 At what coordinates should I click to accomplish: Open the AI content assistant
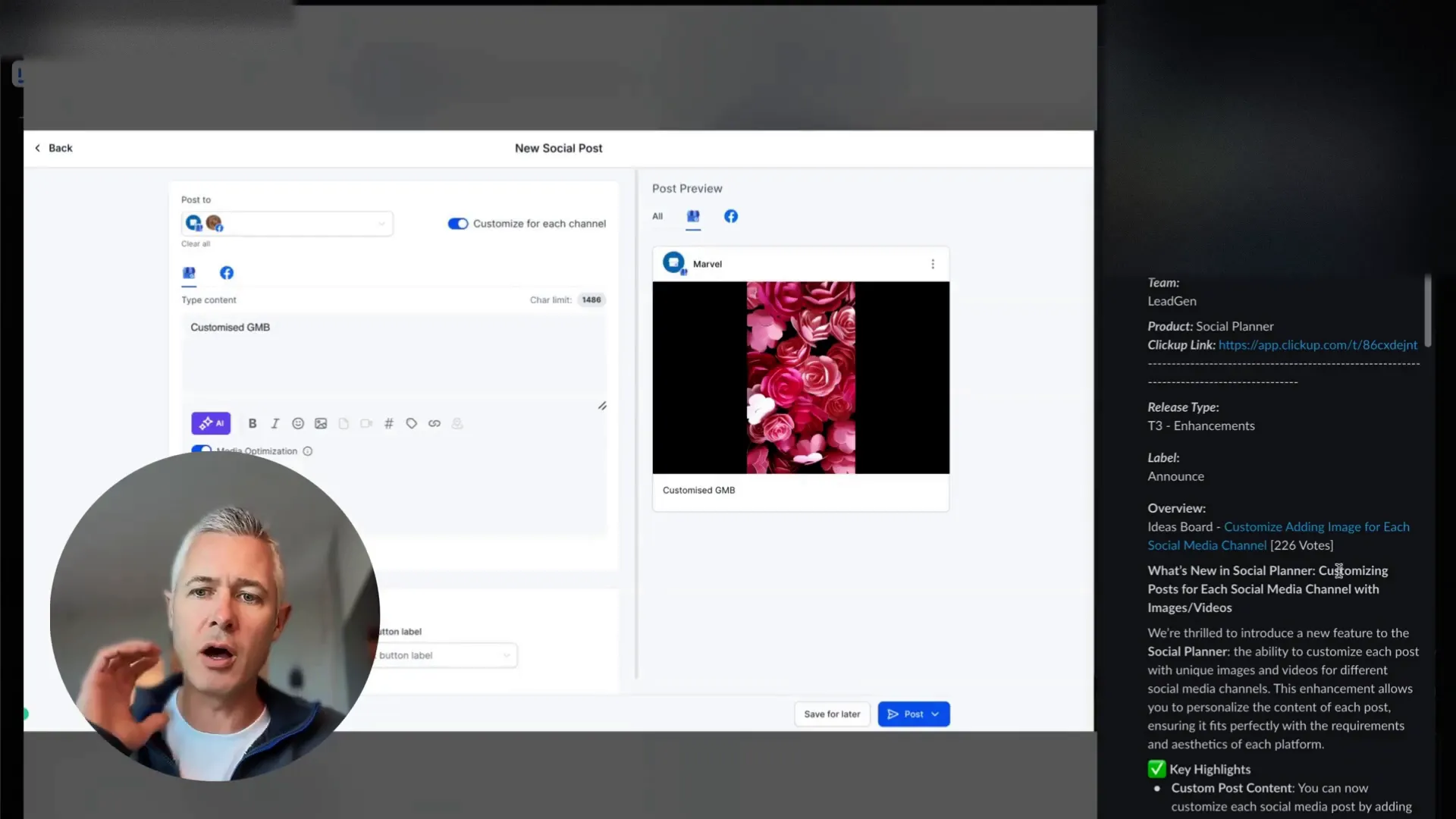211,423
